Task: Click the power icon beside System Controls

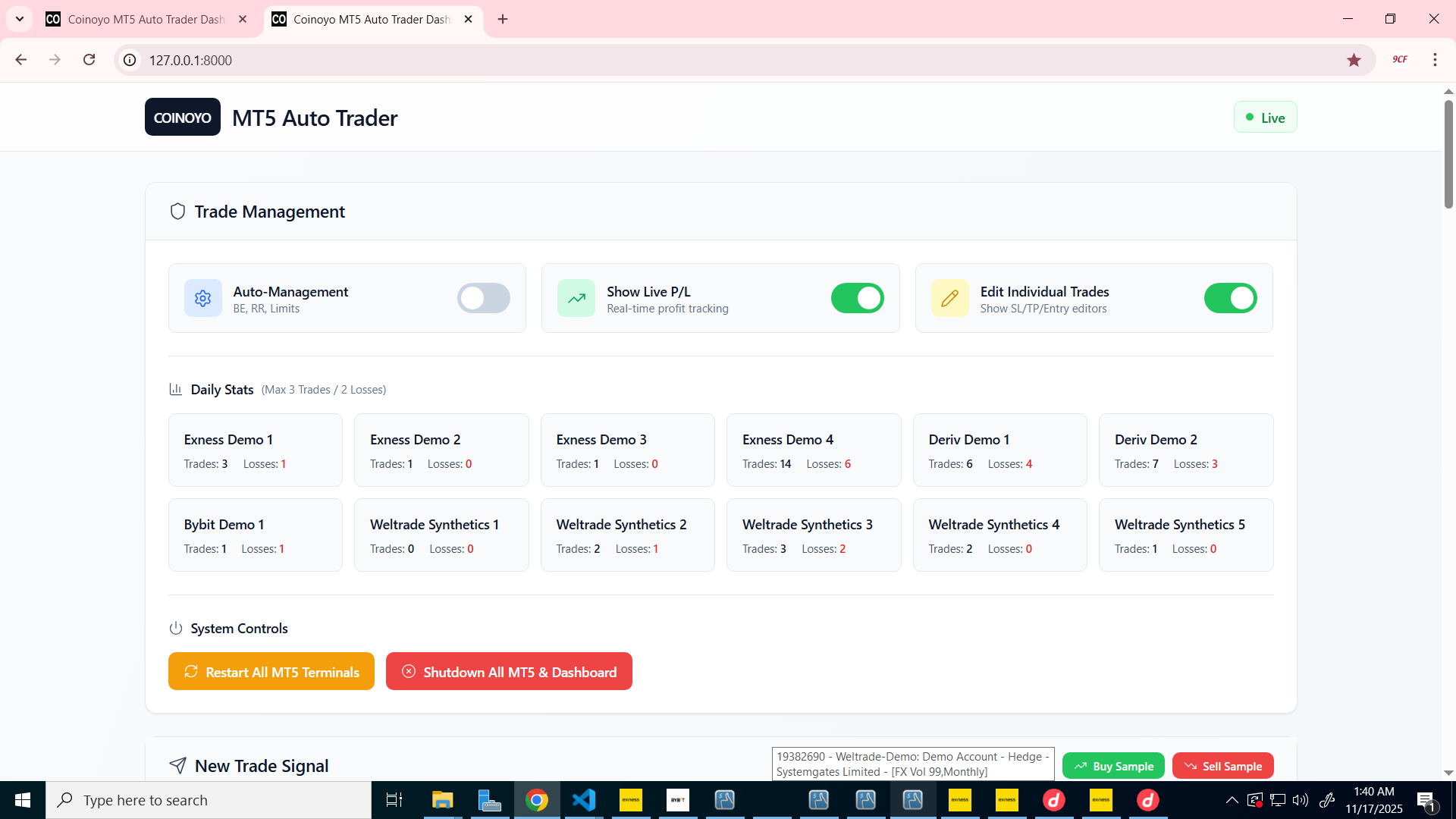Action: pos(175,628)
